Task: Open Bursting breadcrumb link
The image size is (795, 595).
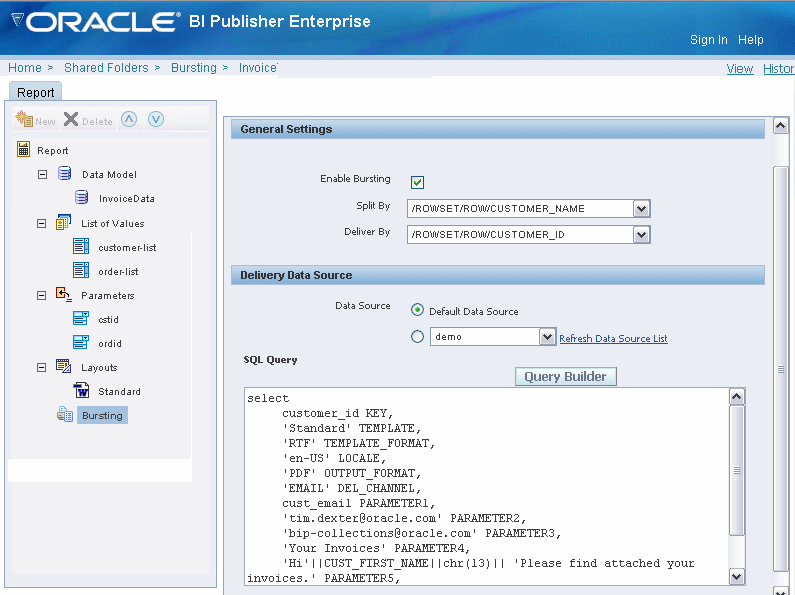Action: pos(194,67)
